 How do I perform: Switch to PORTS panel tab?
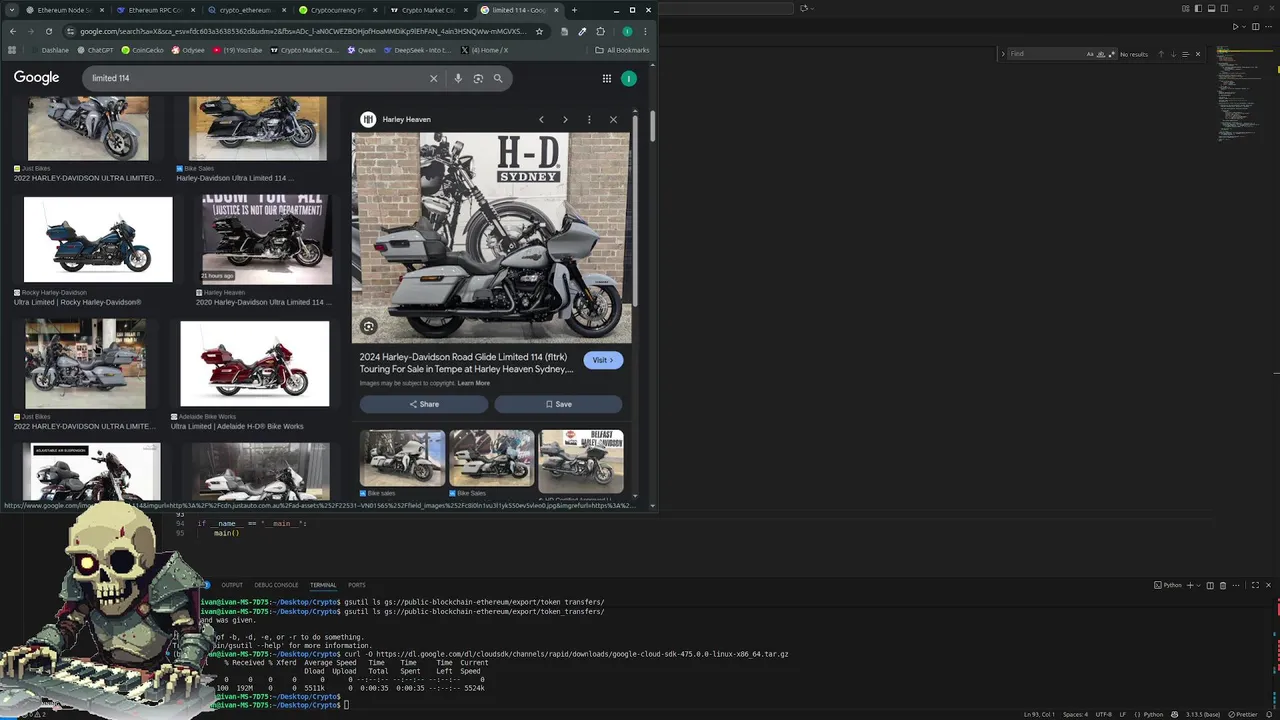[356, 585]
